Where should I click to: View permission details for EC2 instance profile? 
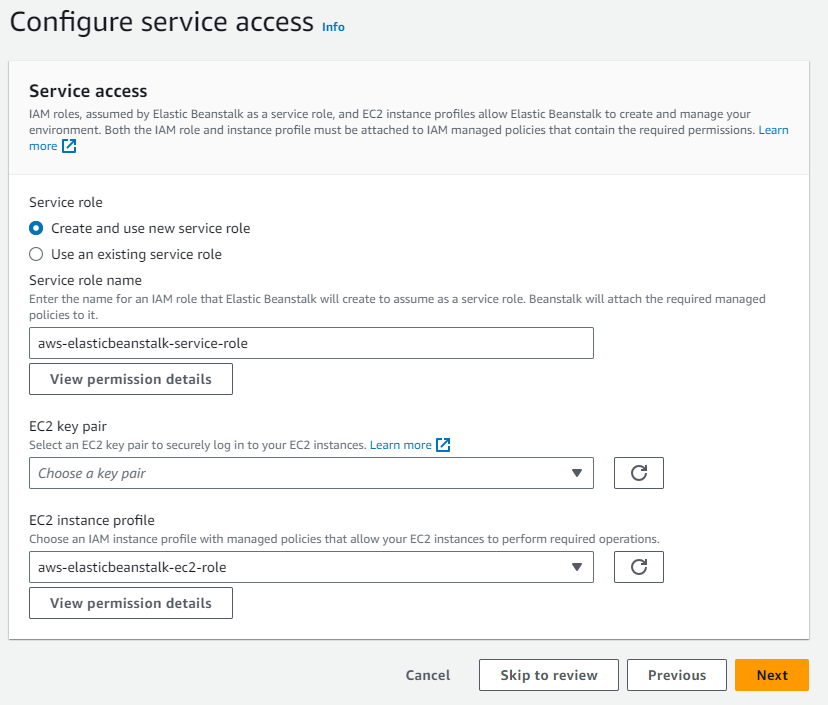tap(130, 603)
